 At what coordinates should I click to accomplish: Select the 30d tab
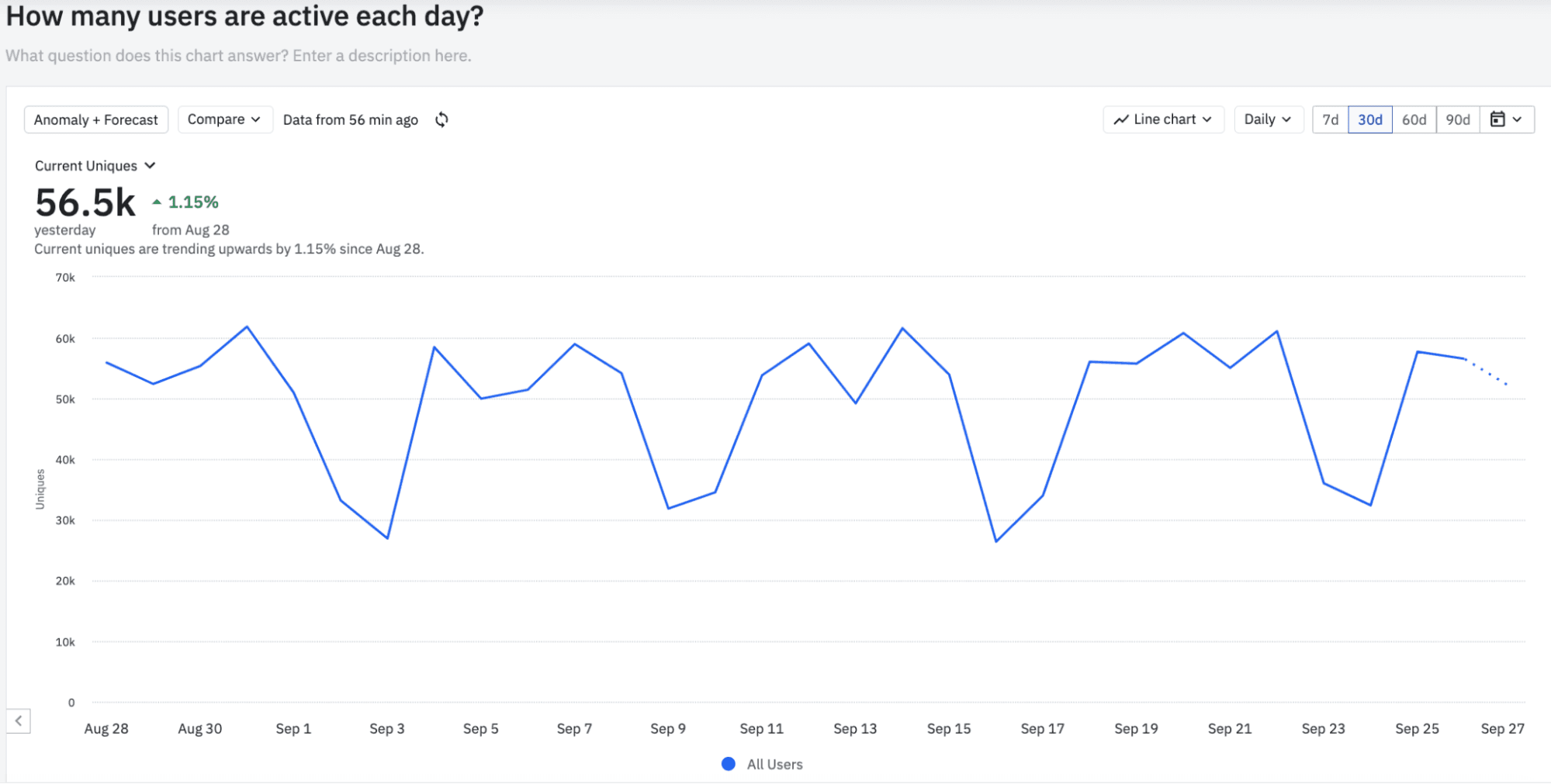coord(1370,119)
